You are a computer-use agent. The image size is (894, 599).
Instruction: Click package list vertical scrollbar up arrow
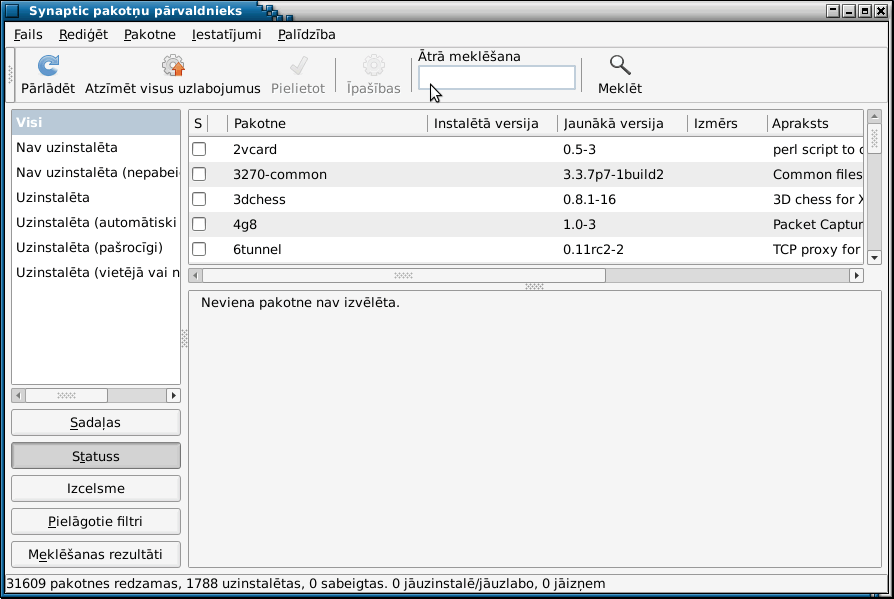tap(874, 116)
